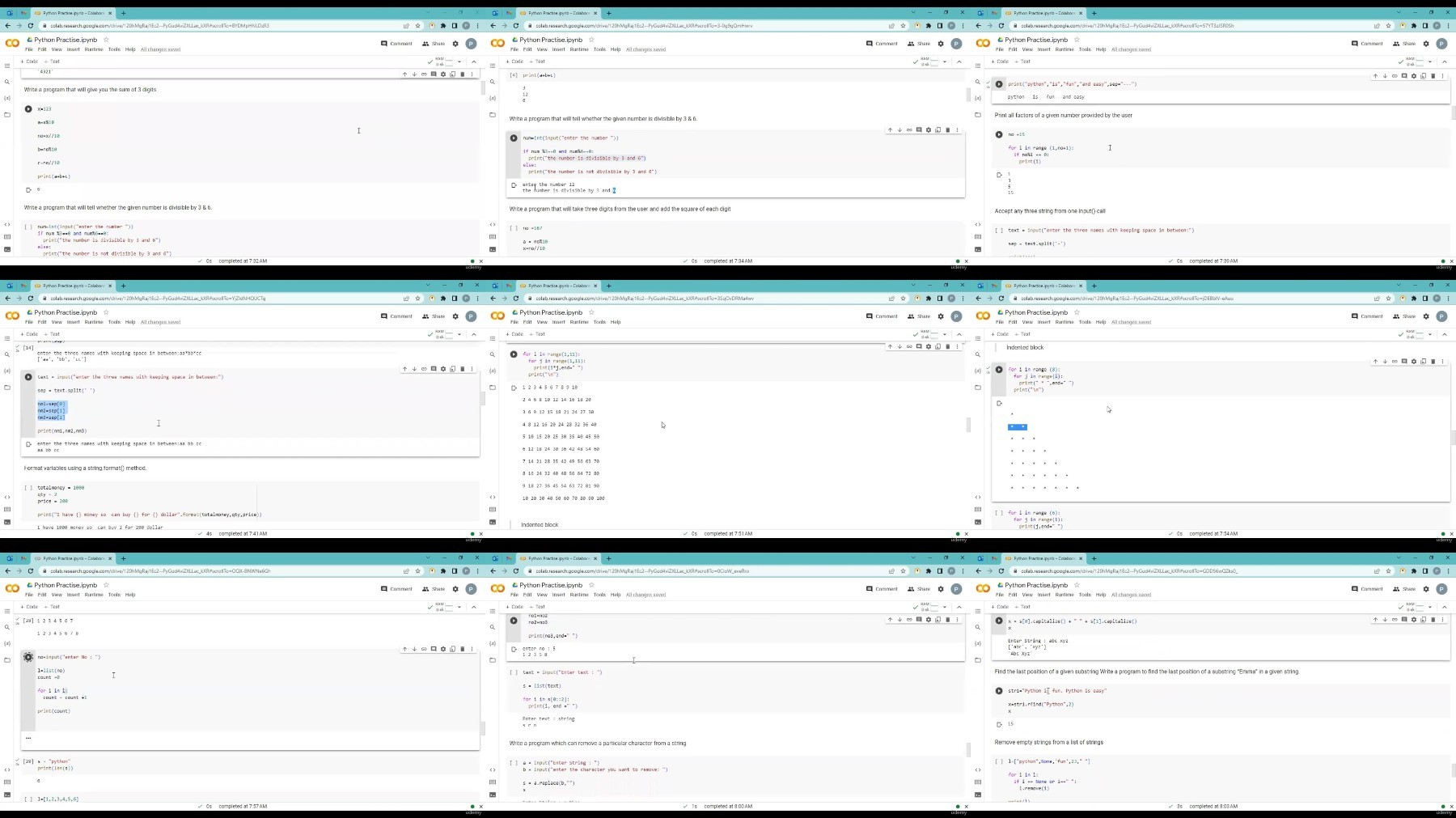
Task: Clear output of the multiplication table cell
Action: pos(514,388)
